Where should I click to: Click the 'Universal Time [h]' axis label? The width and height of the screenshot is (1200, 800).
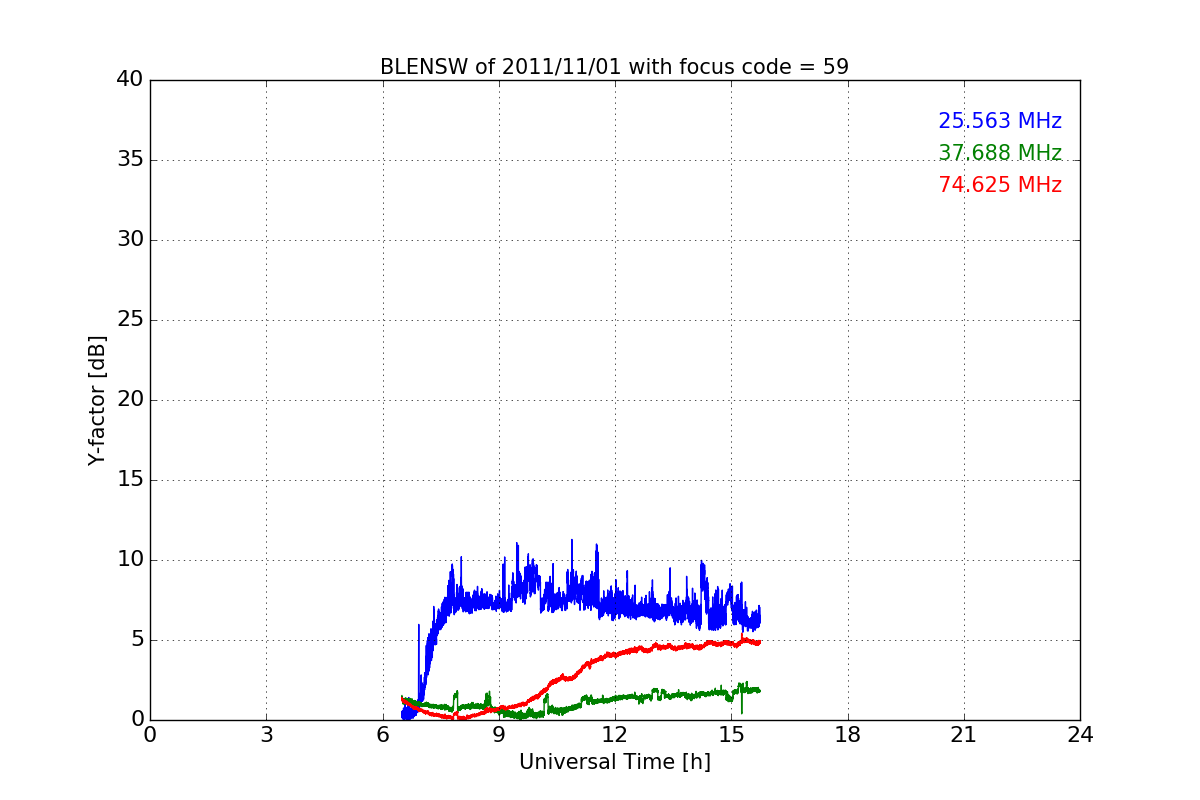point(615,762)
